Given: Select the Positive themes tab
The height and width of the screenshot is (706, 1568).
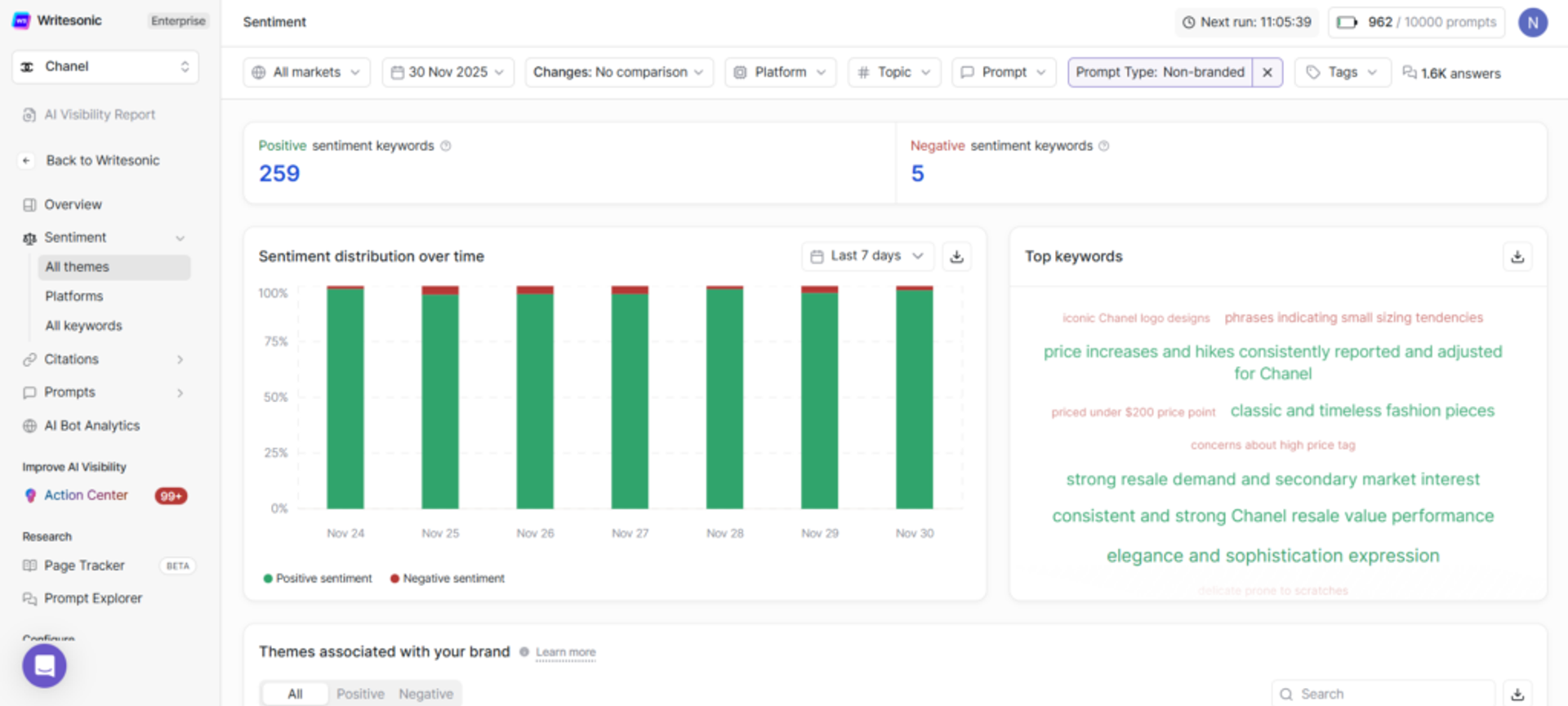Looking at the screenshot, I should coord(360,694).
